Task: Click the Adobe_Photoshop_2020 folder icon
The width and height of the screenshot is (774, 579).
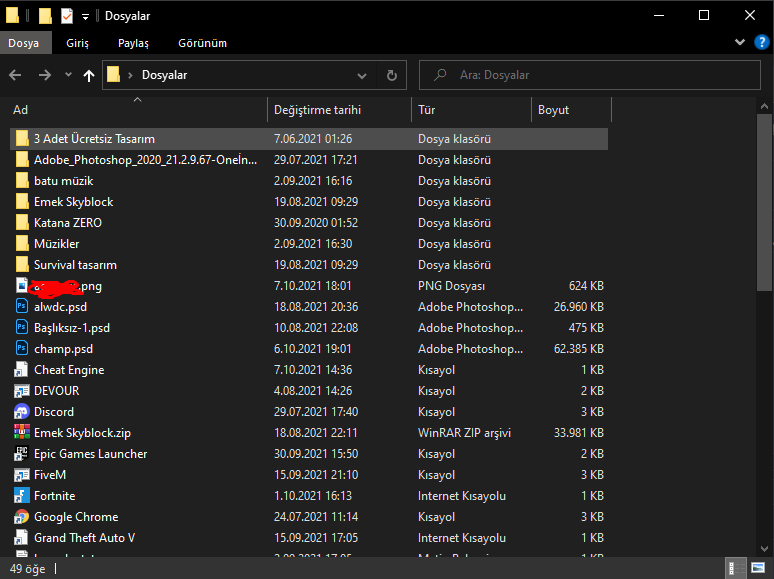Action: coord(22,159)
